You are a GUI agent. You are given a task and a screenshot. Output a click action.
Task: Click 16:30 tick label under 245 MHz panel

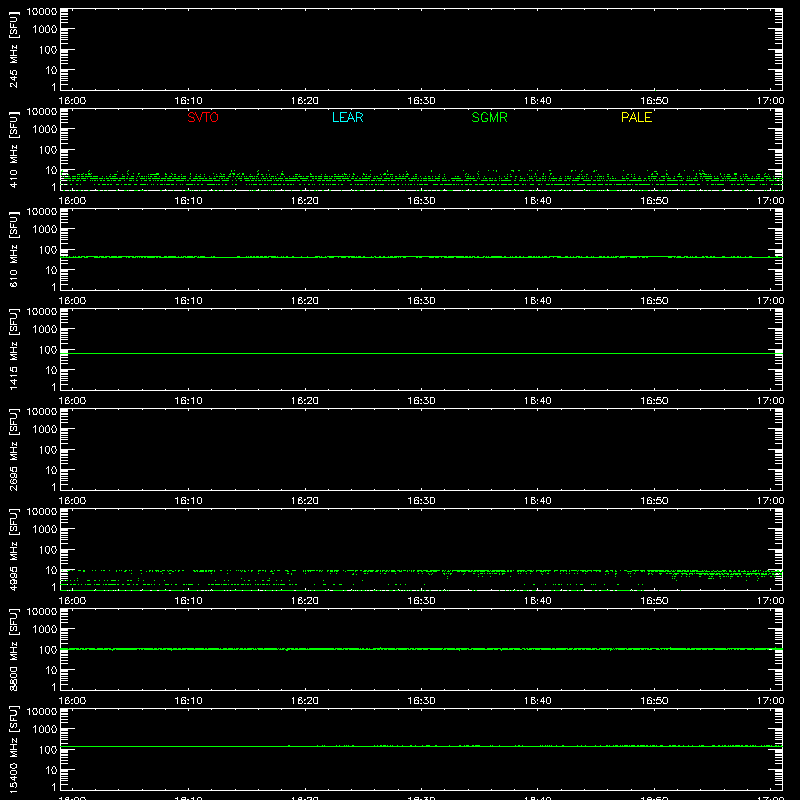(421, 101)
